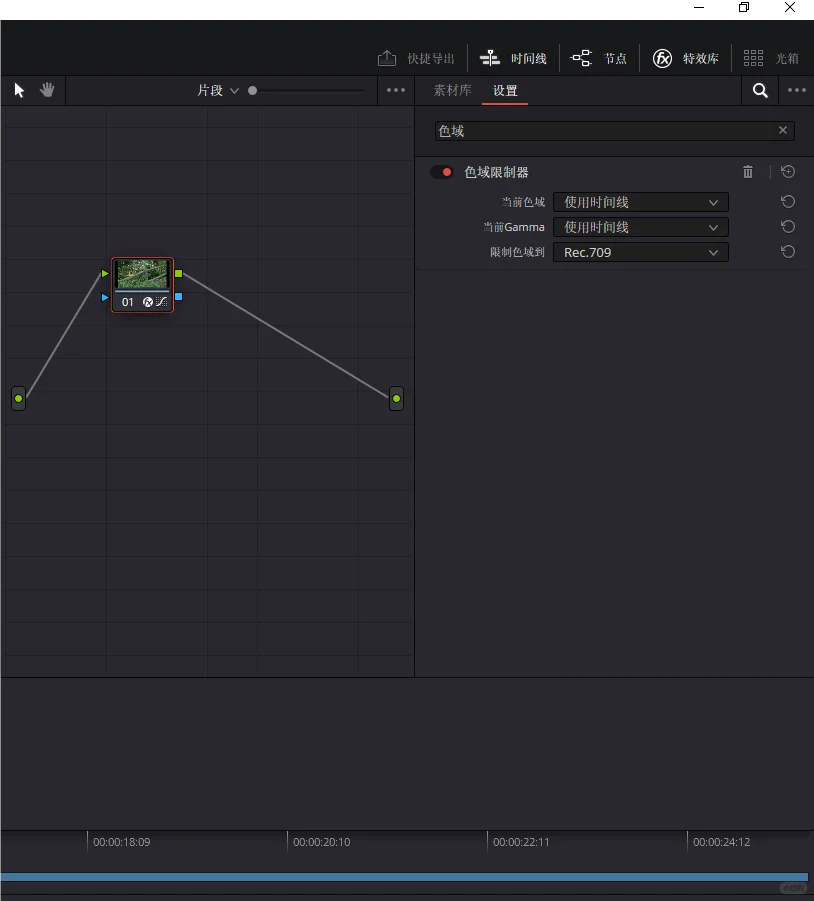Click the search magnifier icon
The height and width of the screenshot is (901, 814).
pyautogui.click(x=760, y=90)
